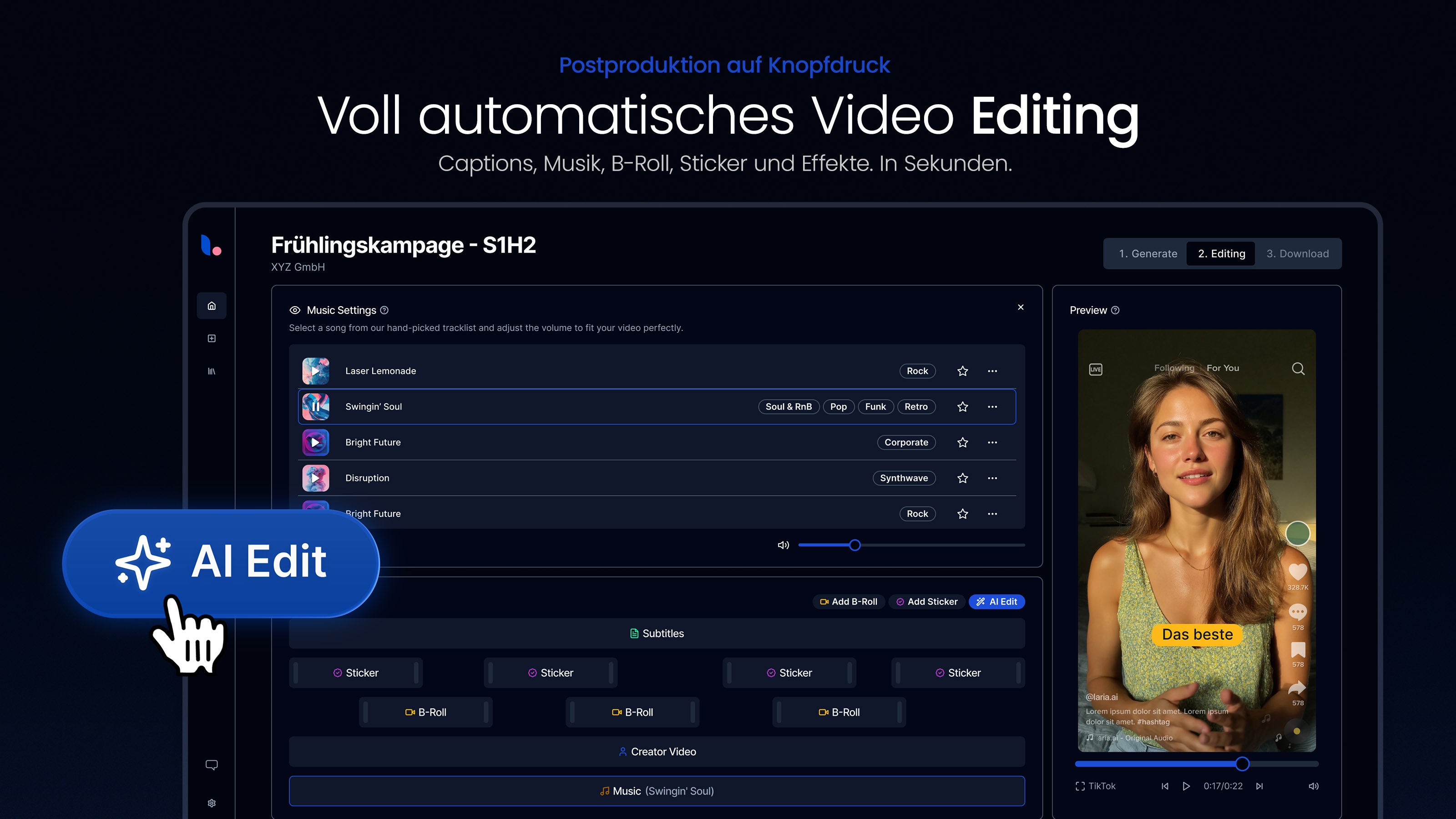Toggle the Music Settings visibility eye icon
Viewport: 1456px width, 819px height.
coord(294,310)
